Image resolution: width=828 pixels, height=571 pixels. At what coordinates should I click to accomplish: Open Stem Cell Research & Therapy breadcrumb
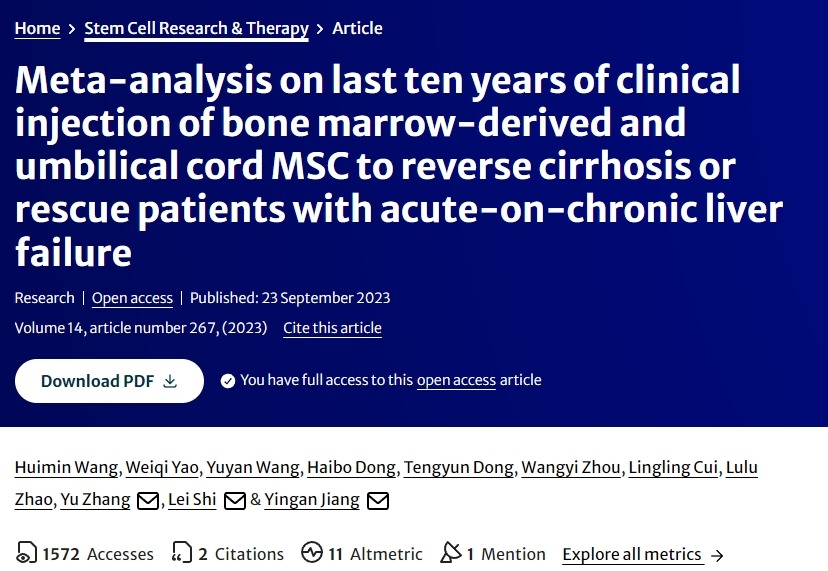point(196,28)
